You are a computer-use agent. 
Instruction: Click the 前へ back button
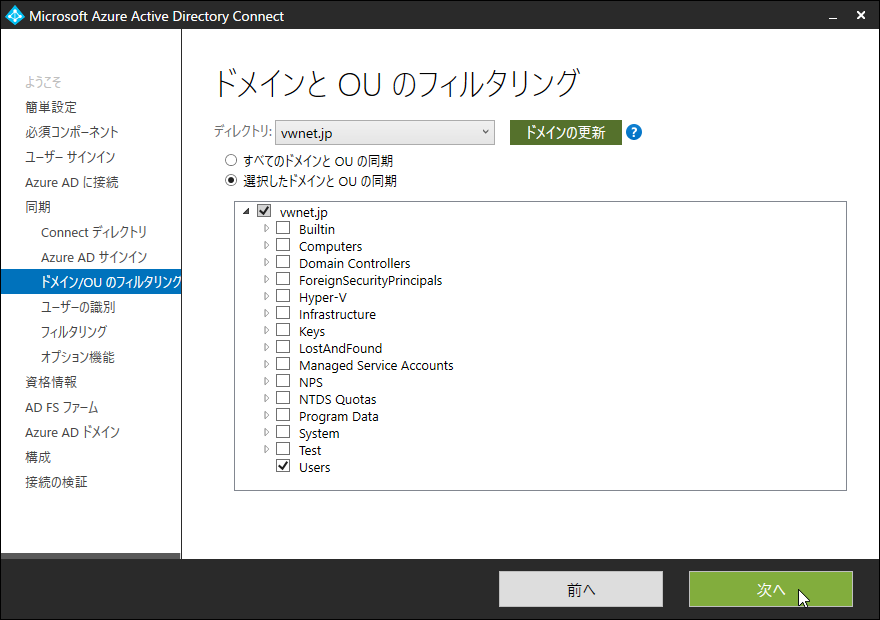(x=581, y=589)
